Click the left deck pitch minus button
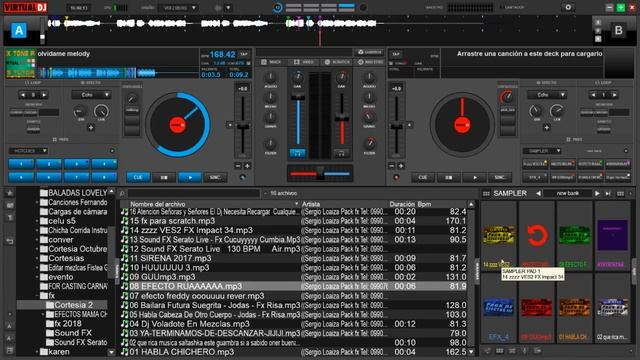The image size is (640, 360). click(x=238, y=166)
